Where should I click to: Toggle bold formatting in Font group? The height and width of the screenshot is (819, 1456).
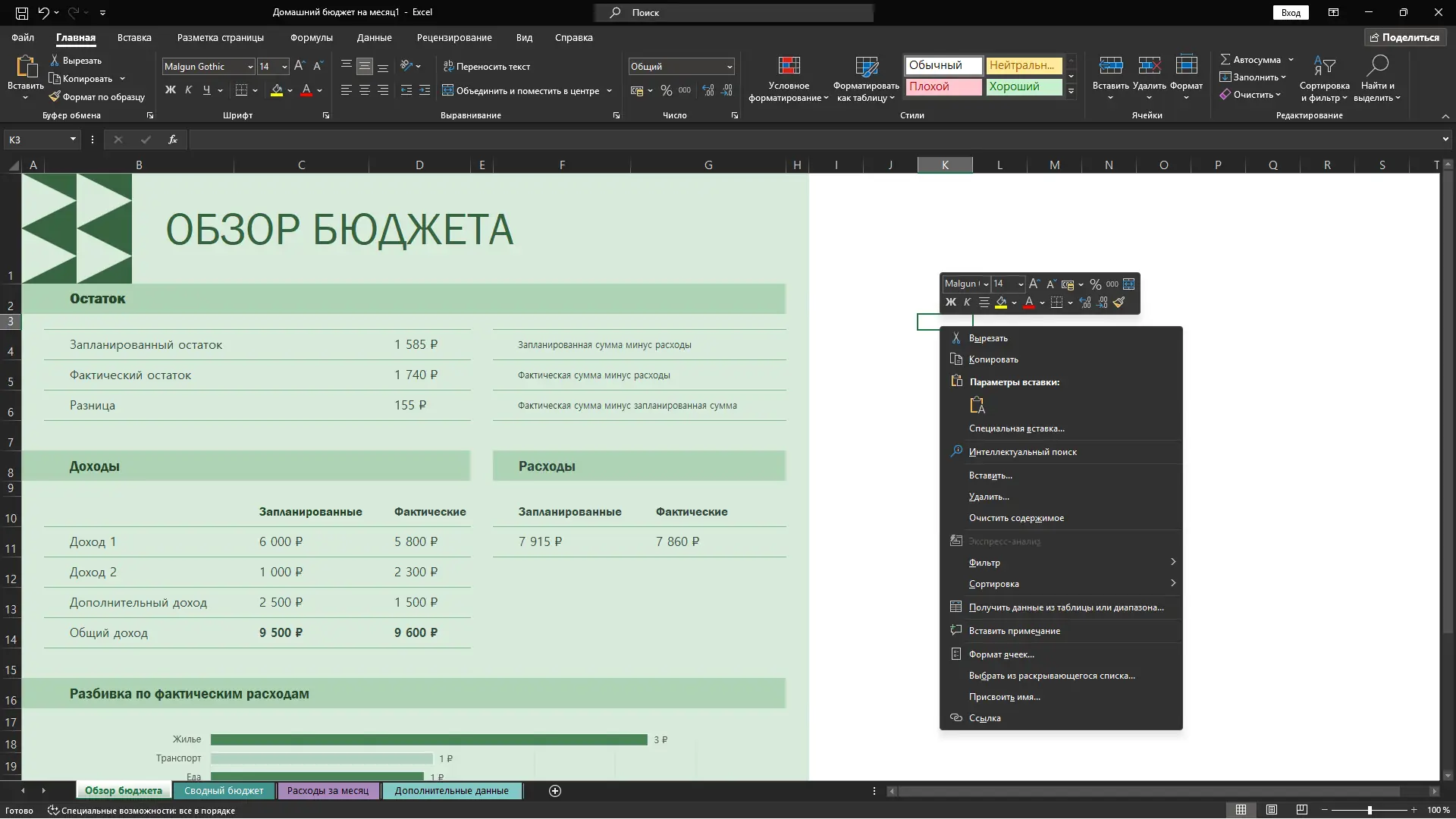171,90
